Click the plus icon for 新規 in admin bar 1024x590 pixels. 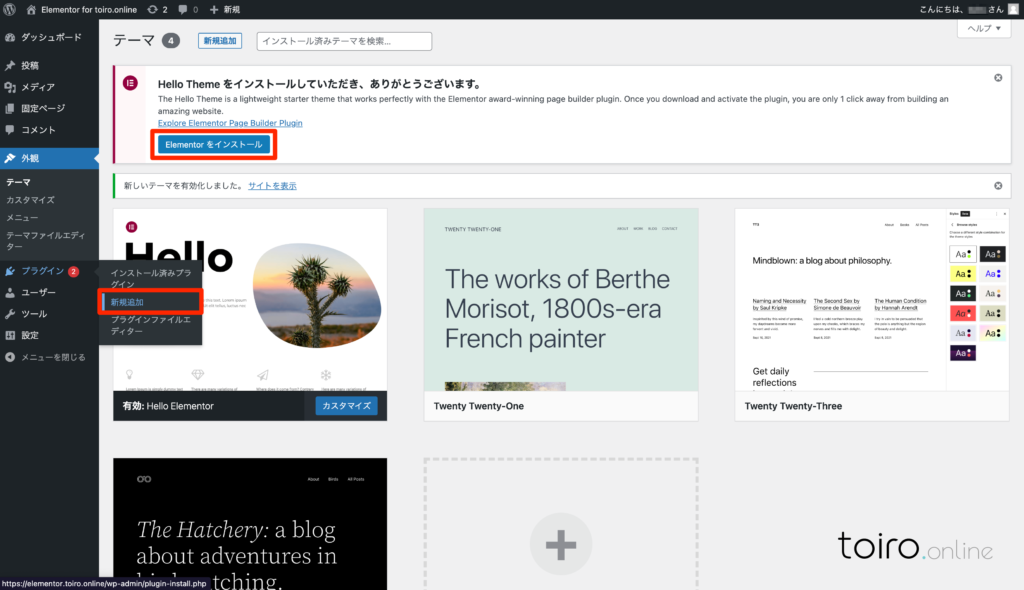214,9
